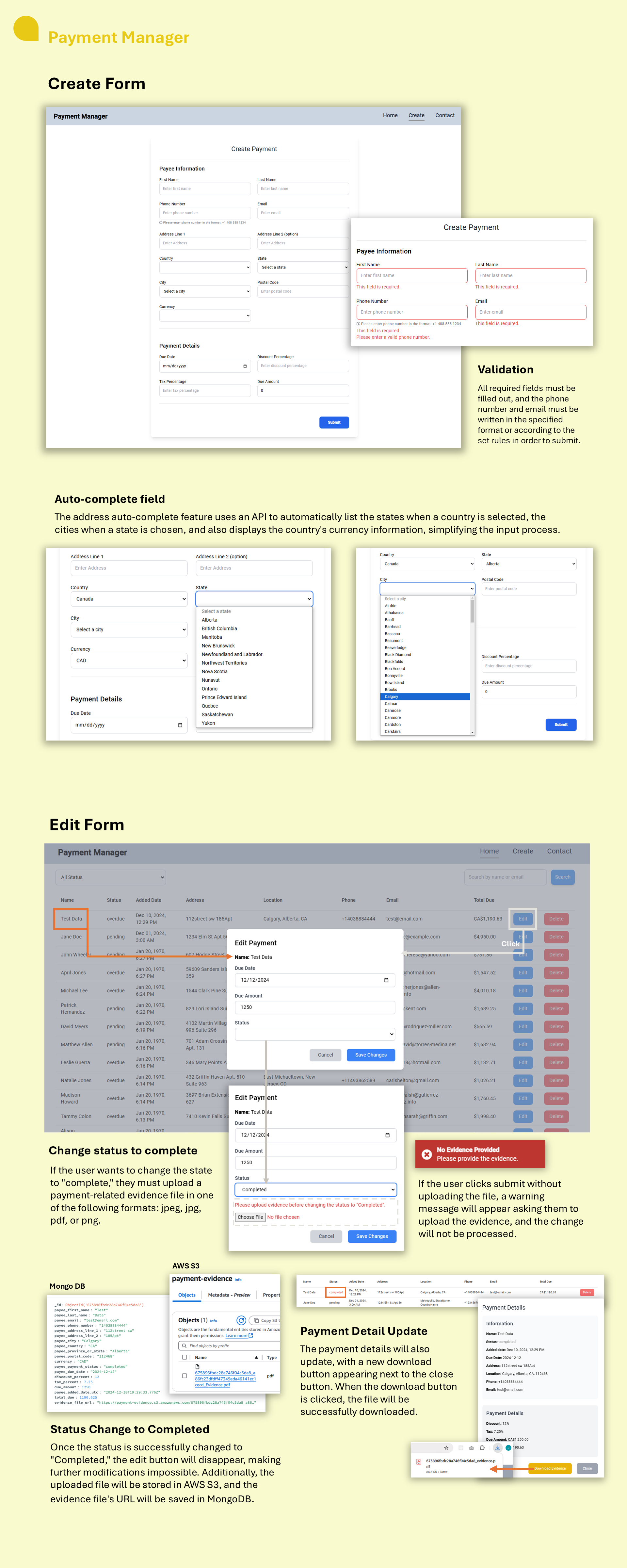627x1568 pixels.
Task: Open the Status dropdown set to Completed
Action: click(x=315, y=1189)
